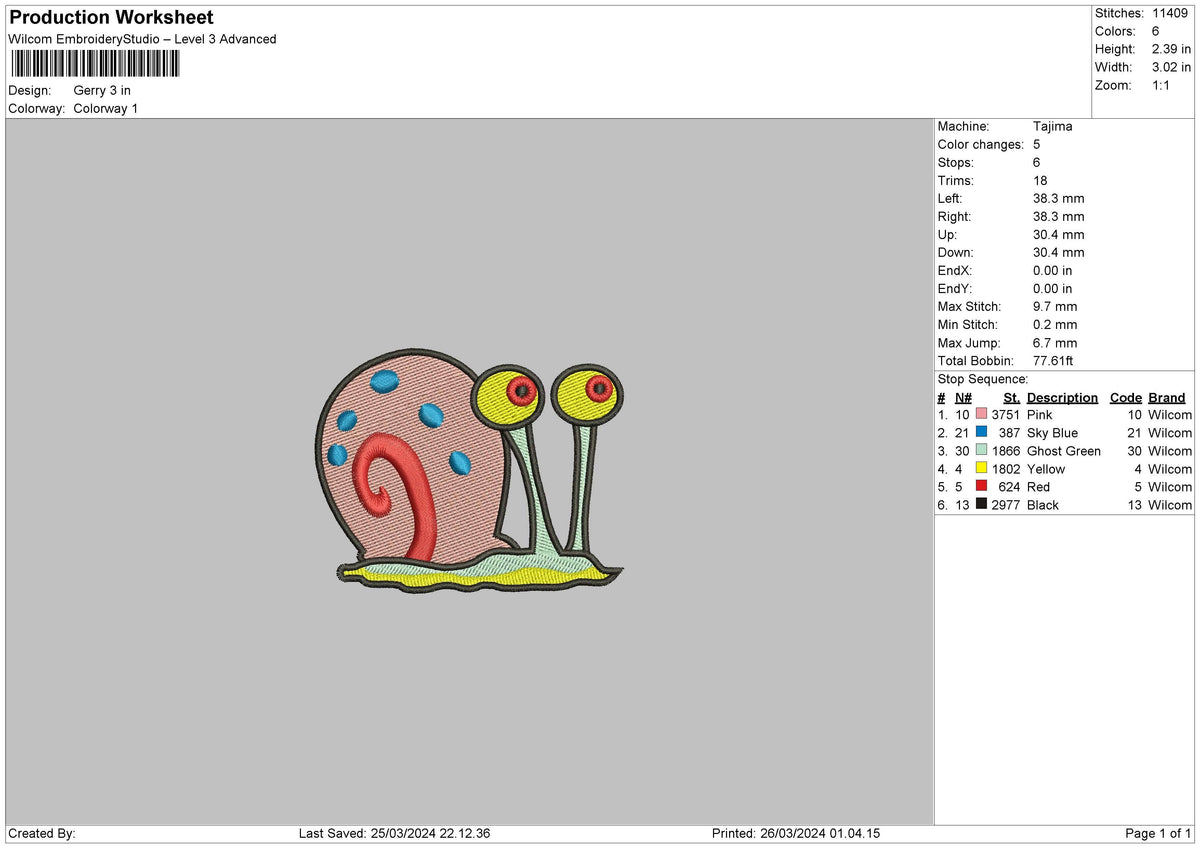Click the Ghost Green thread color swatch

click(x=981, y=450)
